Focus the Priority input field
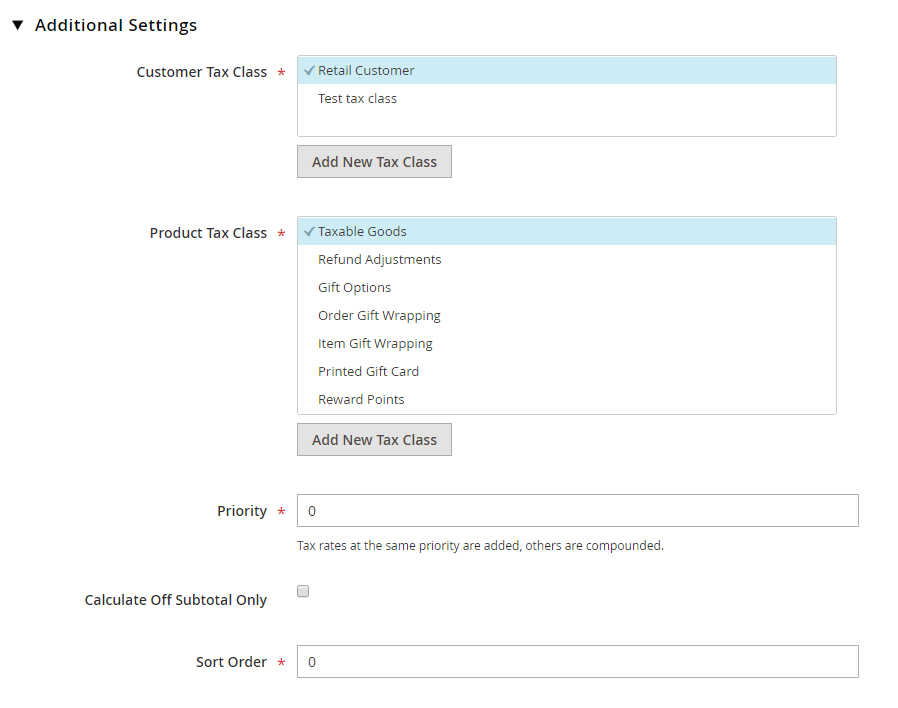Screen dimensions: 898x708 click(577, 510)
